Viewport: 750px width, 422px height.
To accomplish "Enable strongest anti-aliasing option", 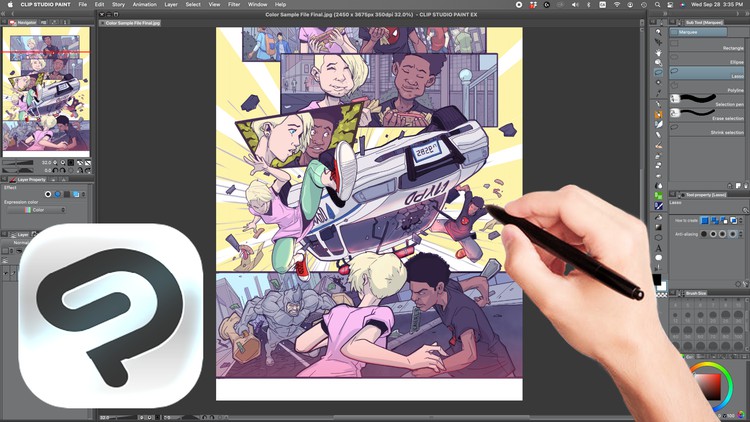I will coord(732,234).
